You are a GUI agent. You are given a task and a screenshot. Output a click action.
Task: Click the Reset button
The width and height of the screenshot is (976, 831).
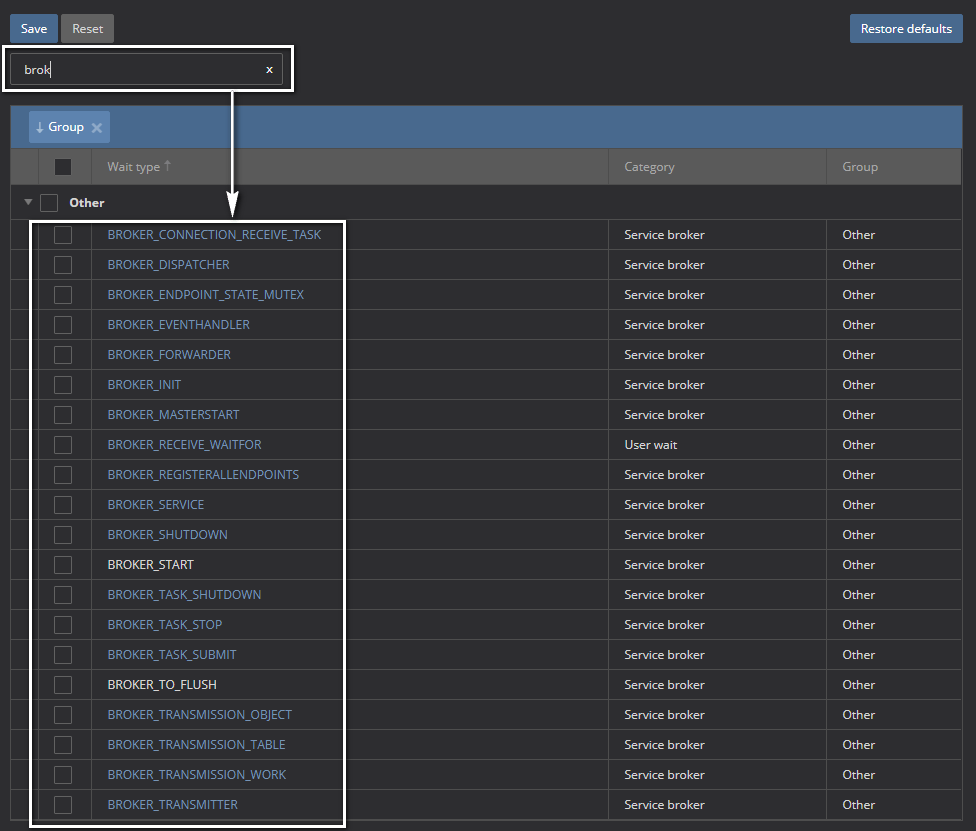pyautogui.click(x=87, y=29)
